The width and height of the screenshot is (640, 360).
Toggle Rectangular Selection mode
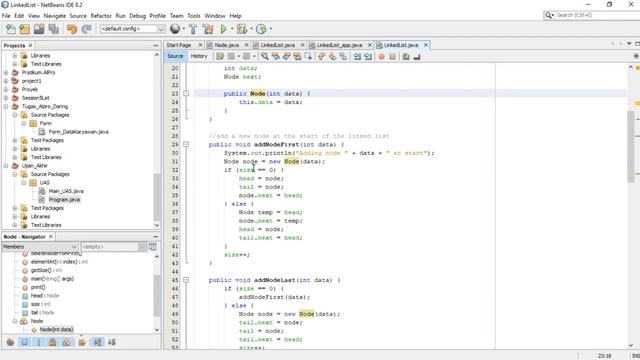pyautogui.click(x=308, y=57)
